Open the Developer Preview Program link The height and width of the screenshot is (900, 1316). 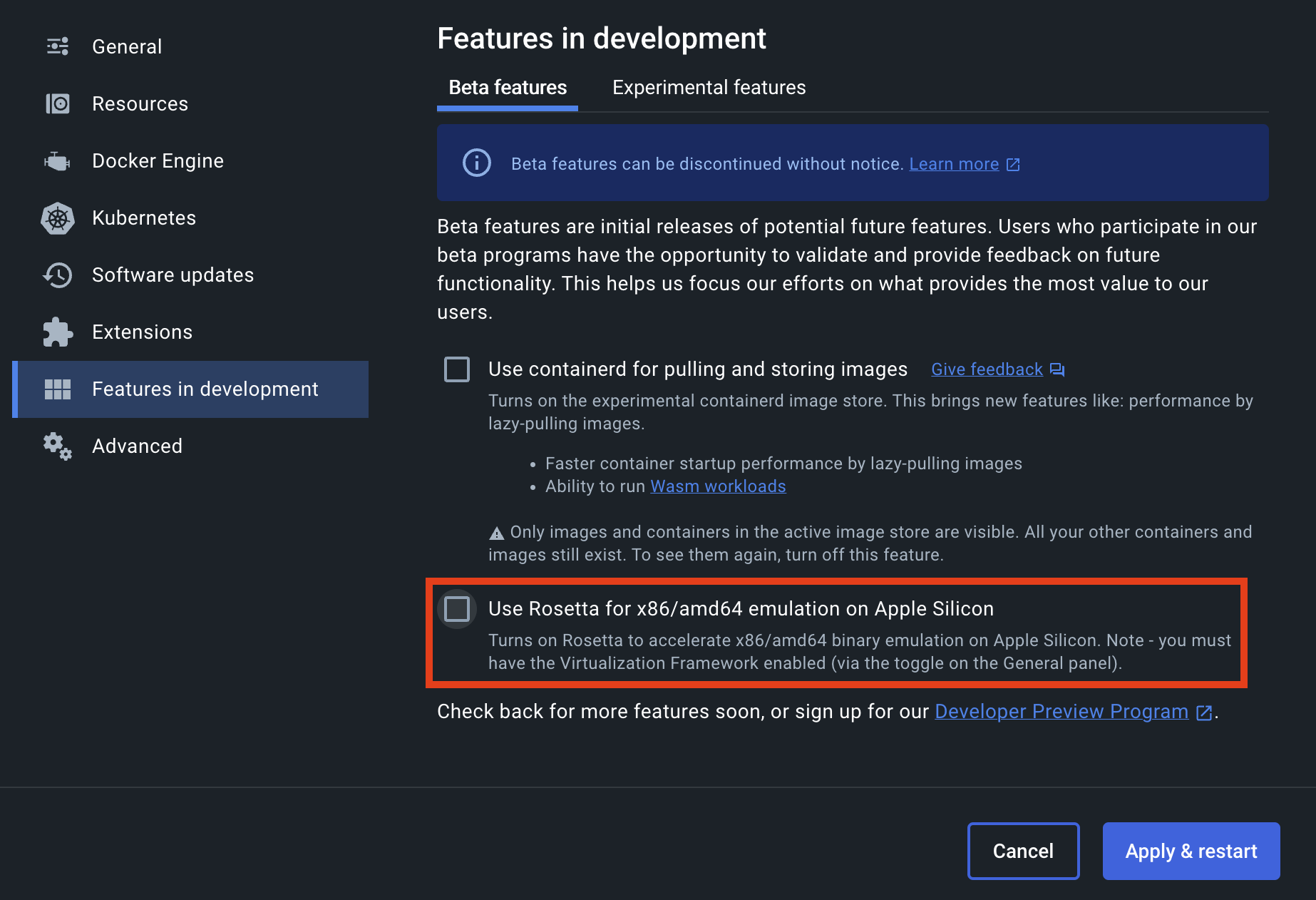[x=1061, y=712]
